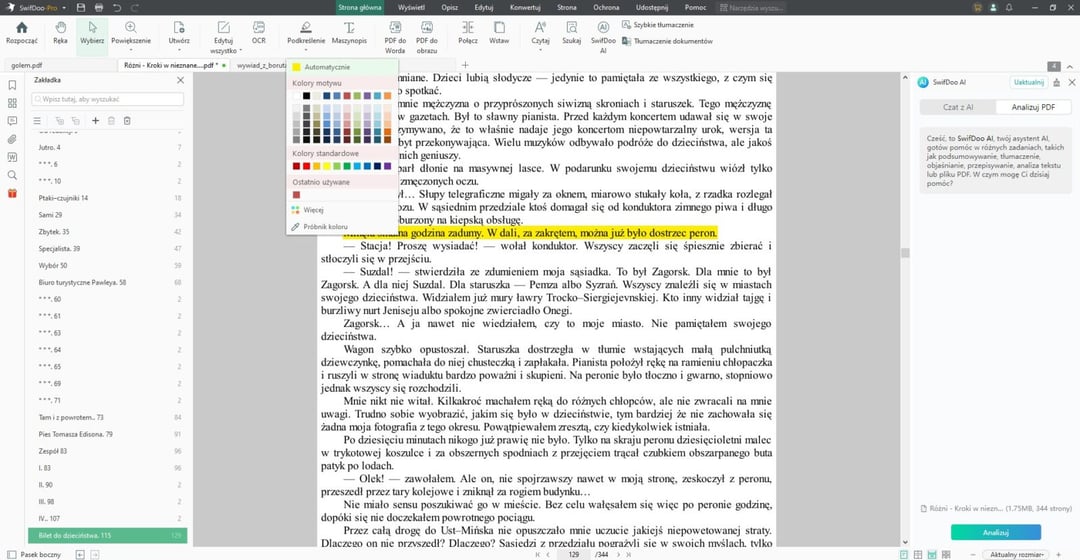Open the attachments paperclip sidebar icon
The width and height of the screenshot is (1080, 560).
(x=12, y=138)
